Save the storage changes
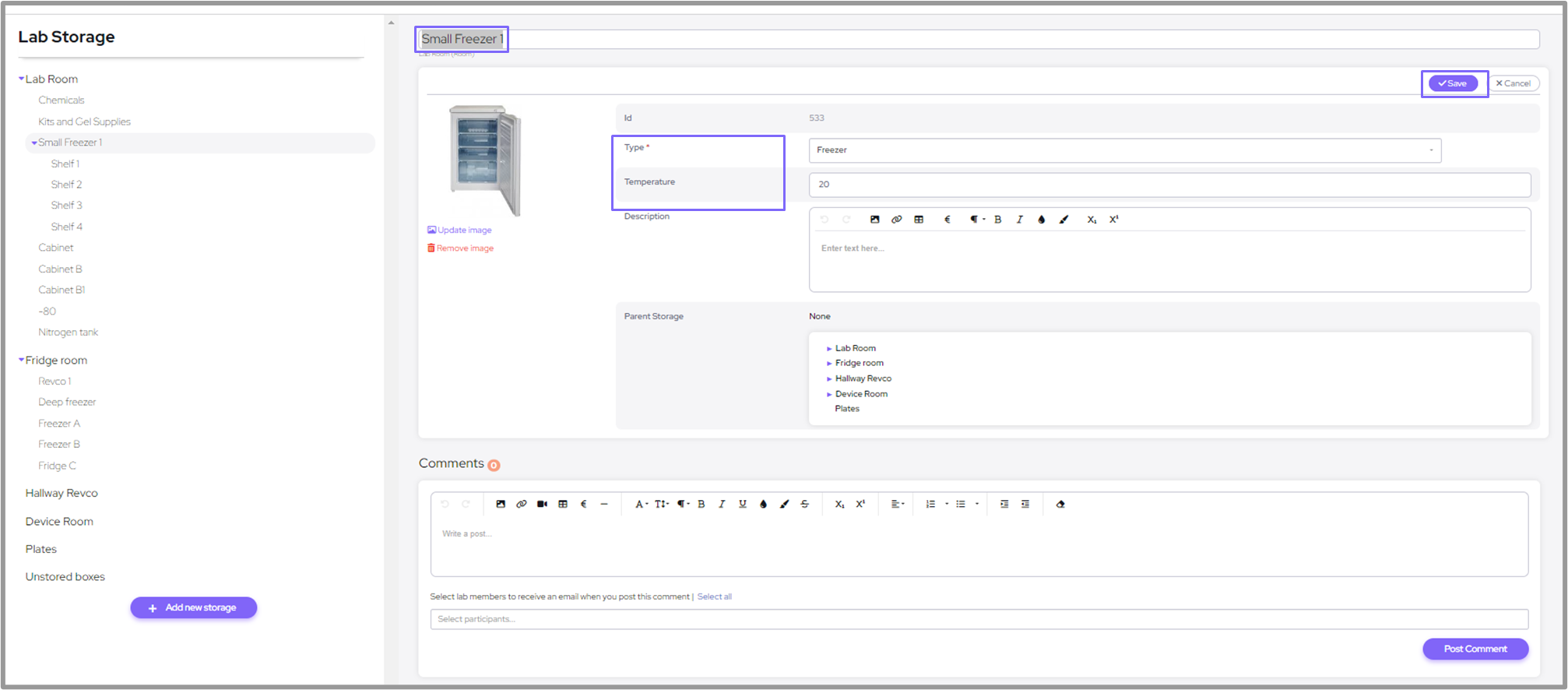This screenshot has height=690, width=1568. click(x=1453, y=83)
